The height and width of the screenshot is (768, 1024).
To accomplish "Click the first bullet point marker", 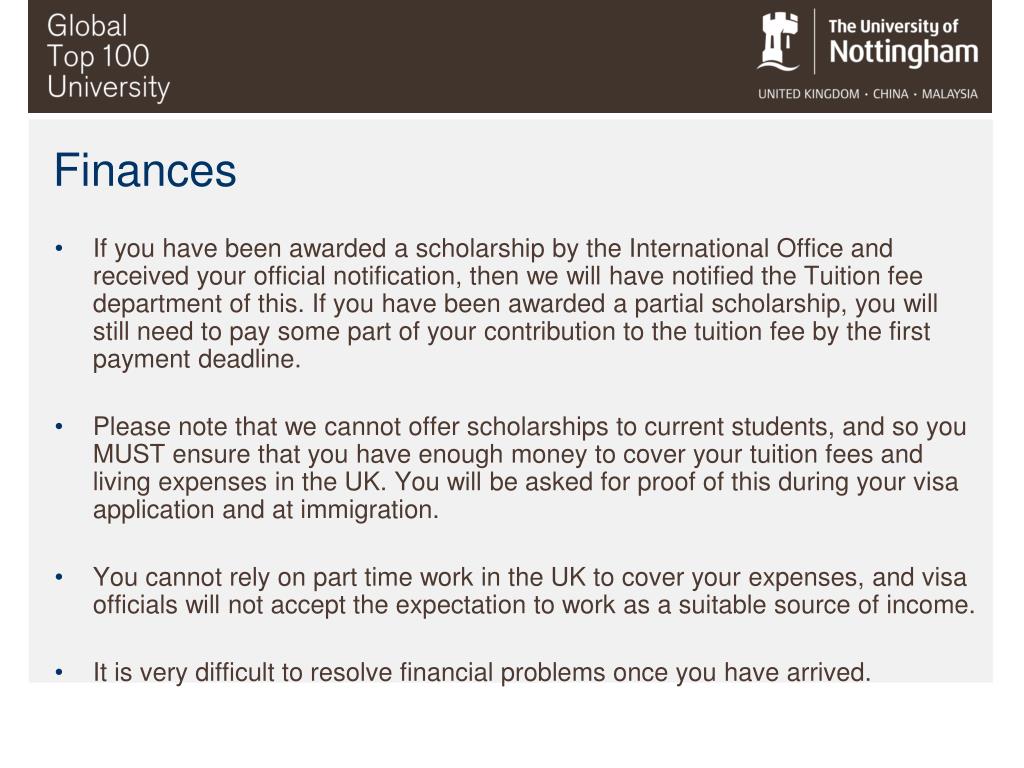I will pos(59,248).
